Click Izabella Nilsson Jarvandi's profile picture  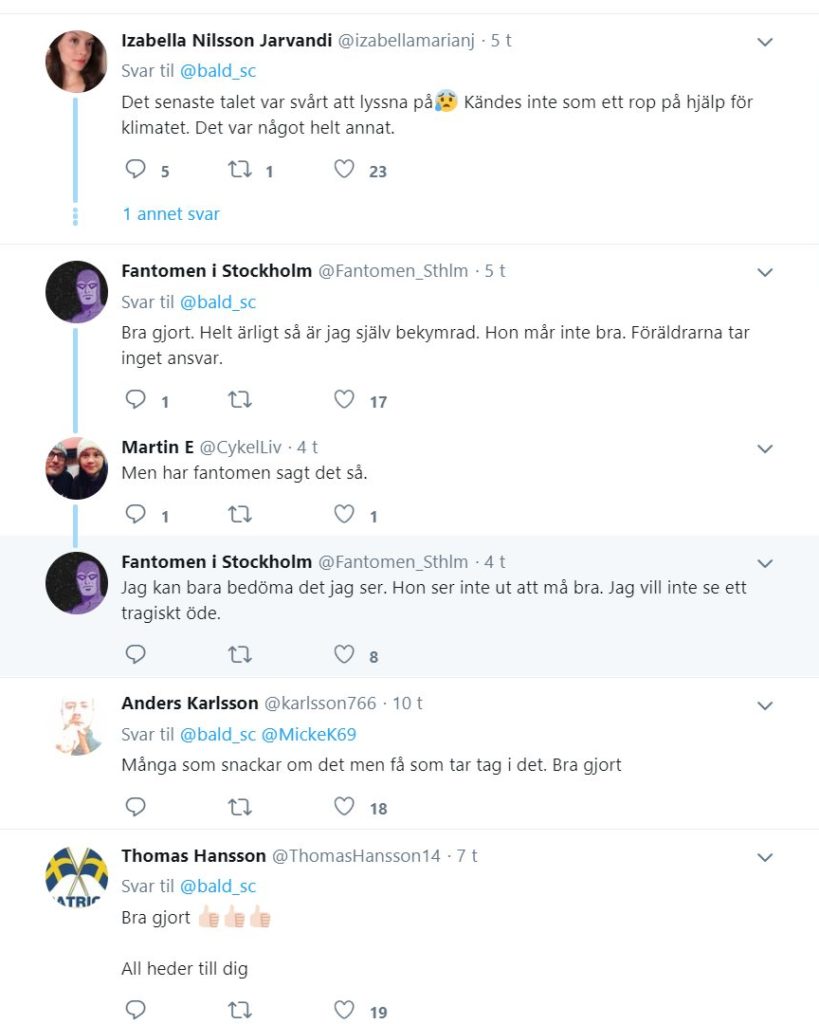pos(77,62)
